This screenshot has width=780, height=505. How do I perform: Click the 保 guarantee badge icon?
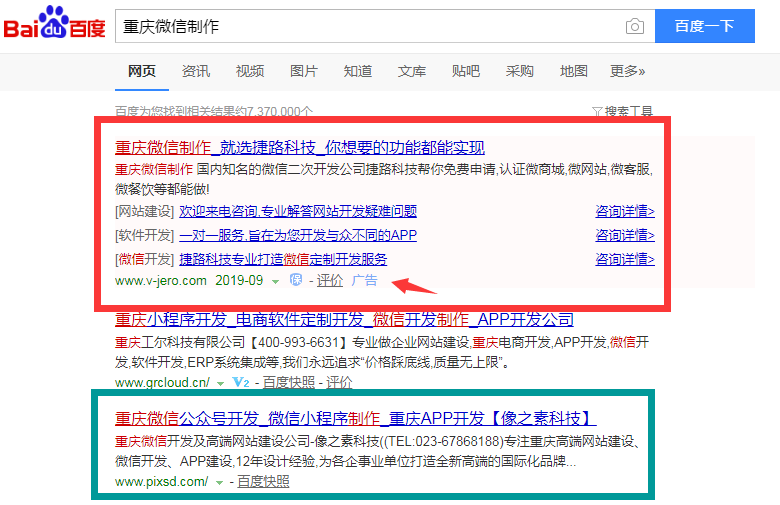(x=295, y=280)
